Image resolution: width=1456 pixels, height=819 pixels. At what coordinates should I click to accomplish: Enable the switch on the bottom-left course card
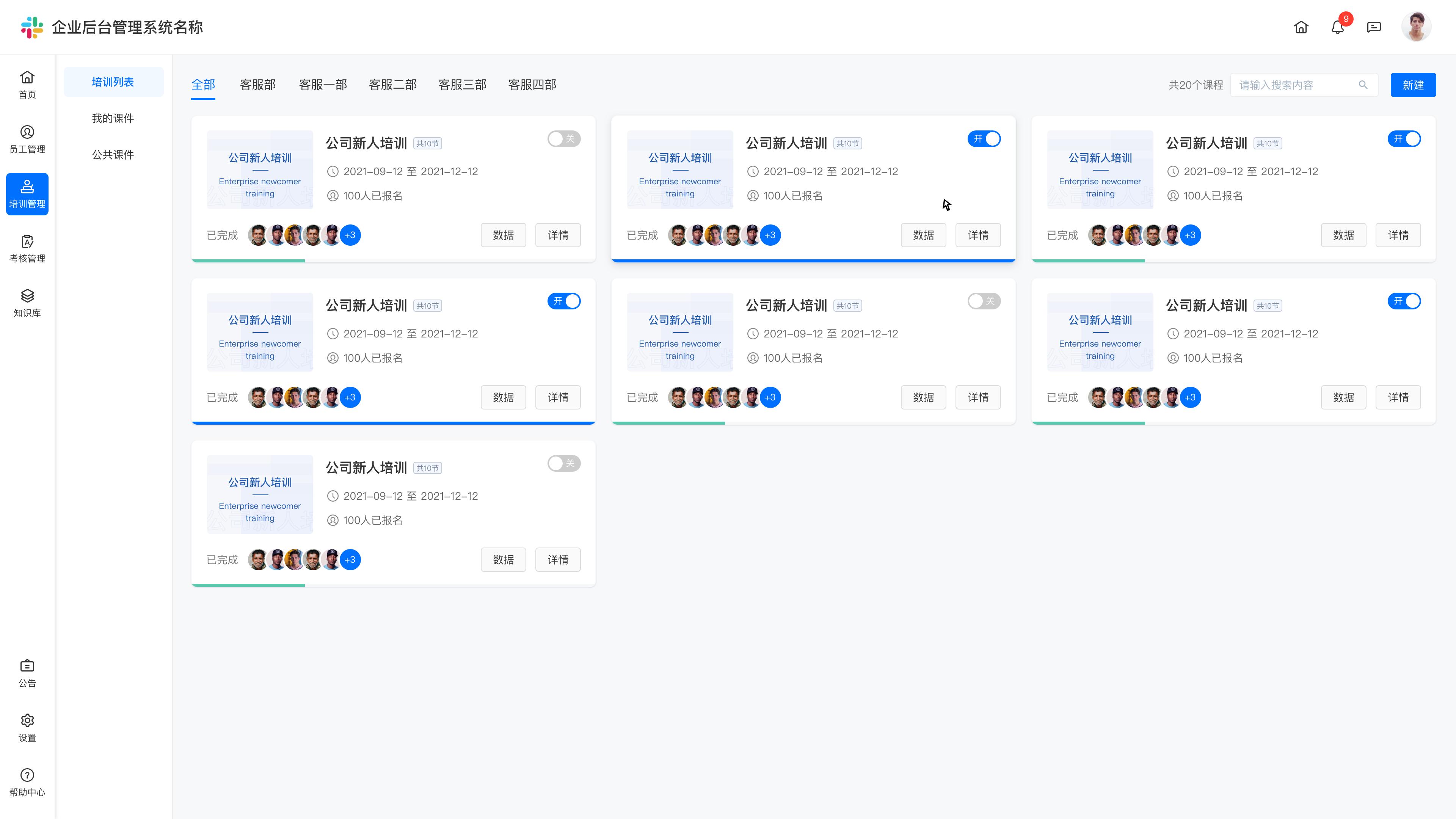[x=563, y=463]
